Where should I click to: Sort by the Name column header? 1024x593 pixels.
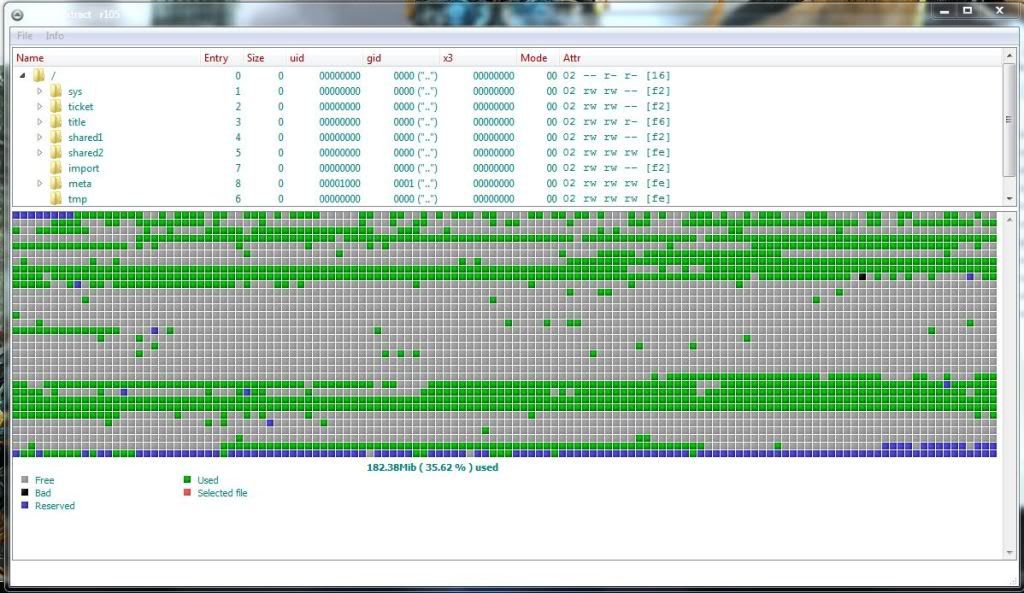30,58
